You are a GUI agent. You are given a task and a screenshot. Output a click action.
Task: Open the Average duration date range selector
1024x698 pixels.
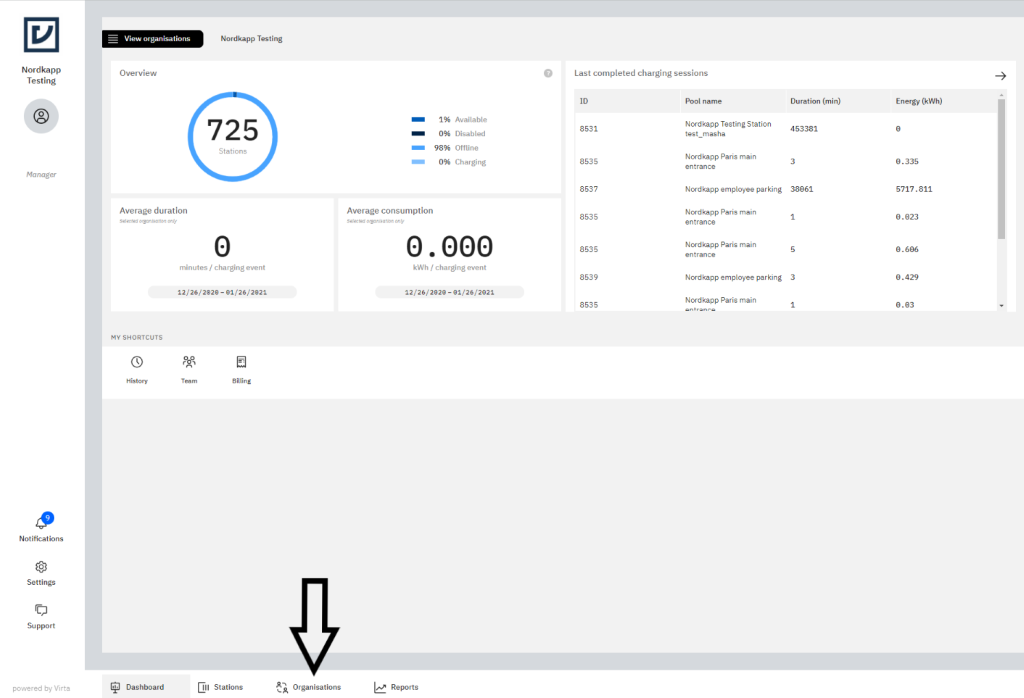click(x=222, y=292)
